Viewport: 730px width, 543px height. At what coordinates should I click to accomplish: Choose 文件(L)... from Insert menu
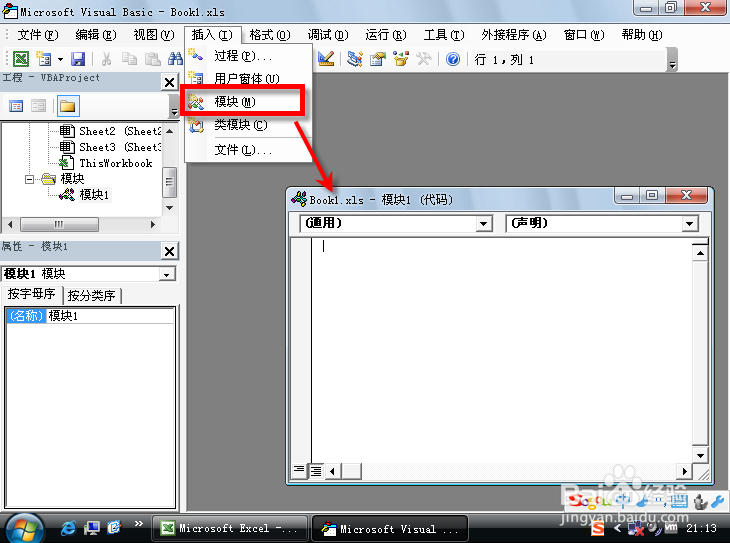pyautogui.click(x=248, y=149)
